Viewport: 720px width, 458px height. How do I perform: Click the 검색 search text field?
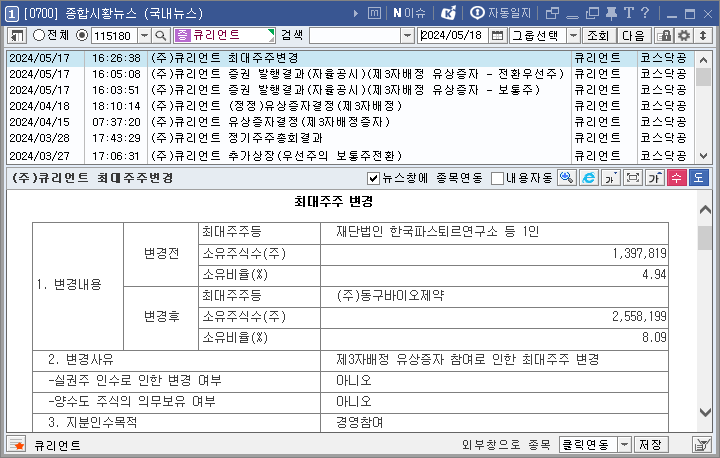coord(354,35)
